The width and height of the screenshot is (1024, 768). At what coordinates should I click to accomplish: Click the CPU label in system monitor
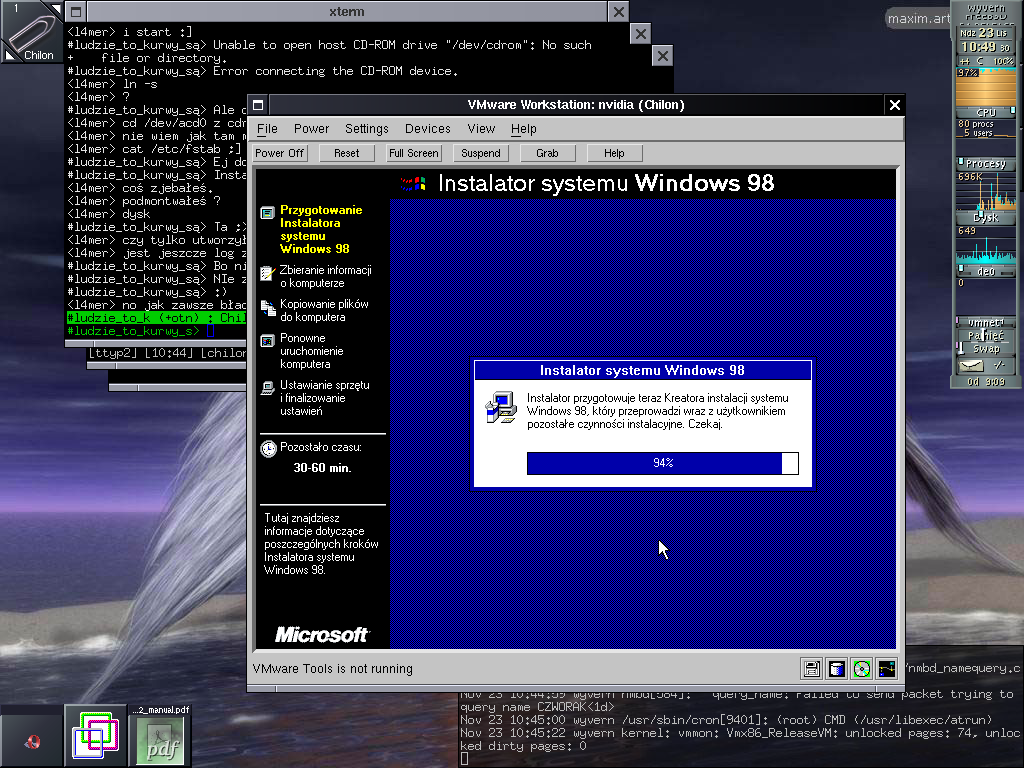[x=985, y=112]
